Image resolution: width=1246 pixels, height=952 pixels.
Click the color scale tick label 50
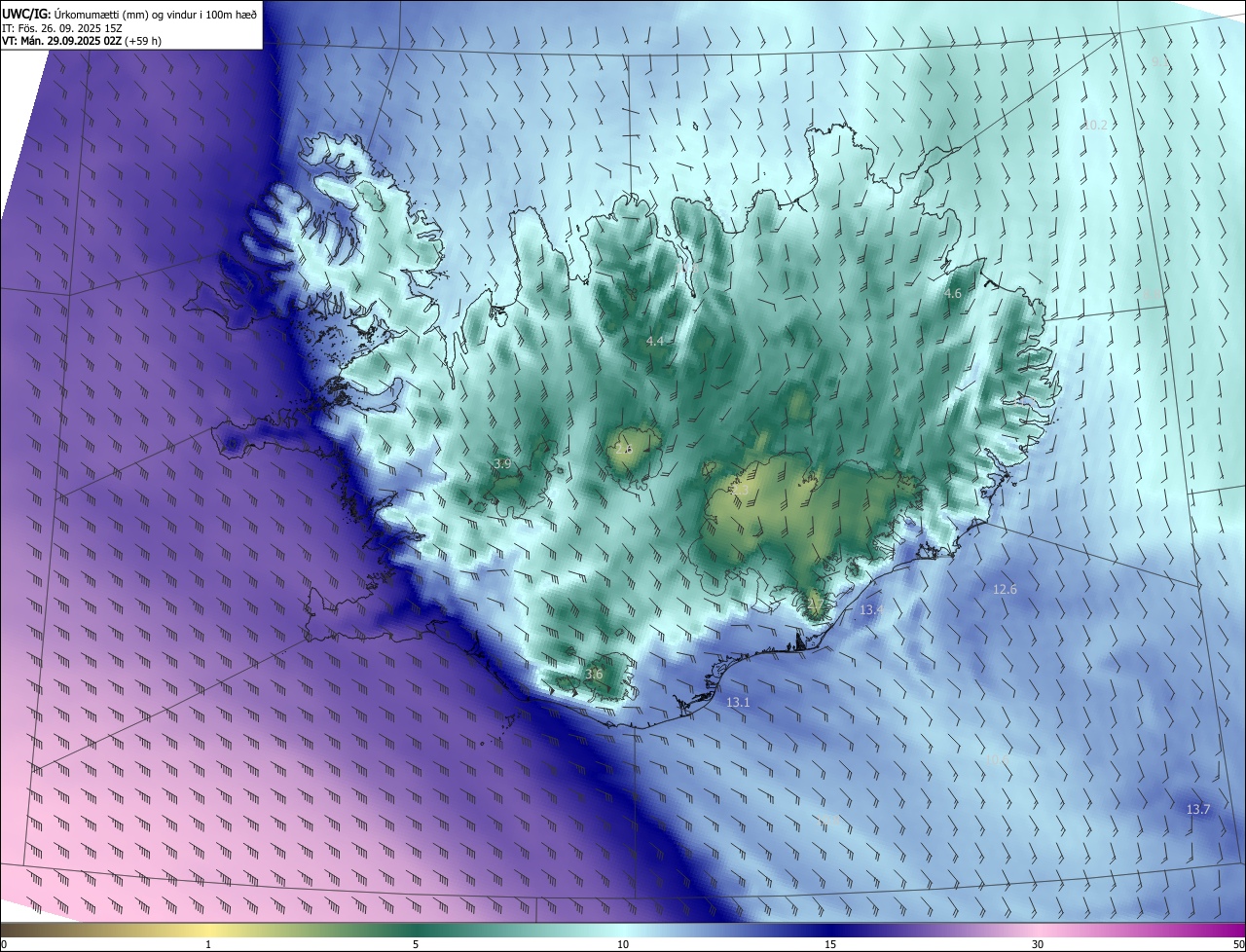pos(1238,944)
